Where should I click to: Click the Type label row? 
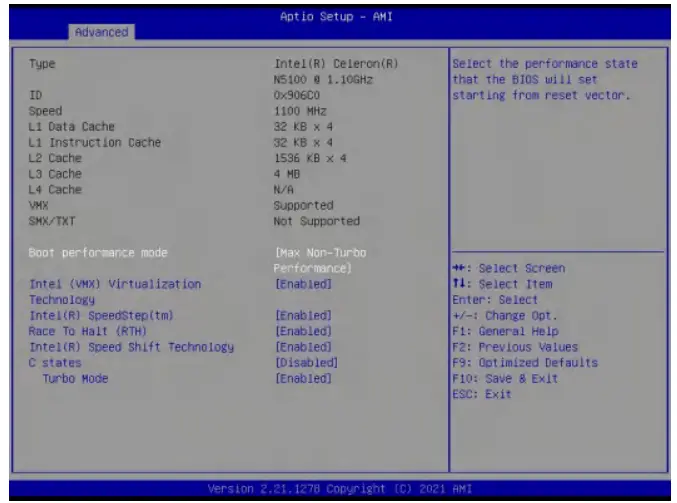click(42, 64)
